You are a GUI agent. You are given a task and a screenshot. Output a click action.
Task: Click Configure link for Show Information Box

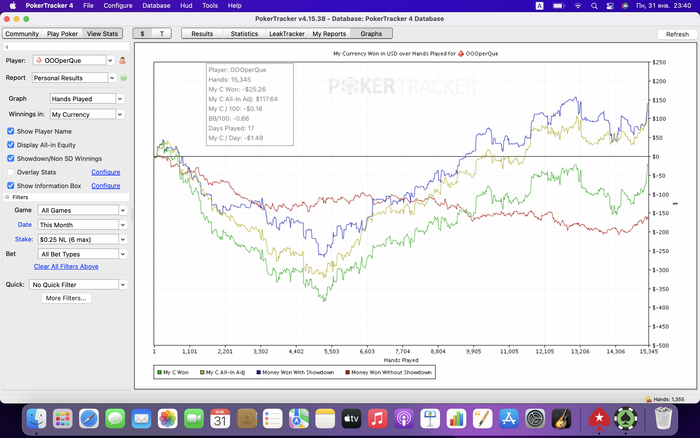(x=106, y=185)
